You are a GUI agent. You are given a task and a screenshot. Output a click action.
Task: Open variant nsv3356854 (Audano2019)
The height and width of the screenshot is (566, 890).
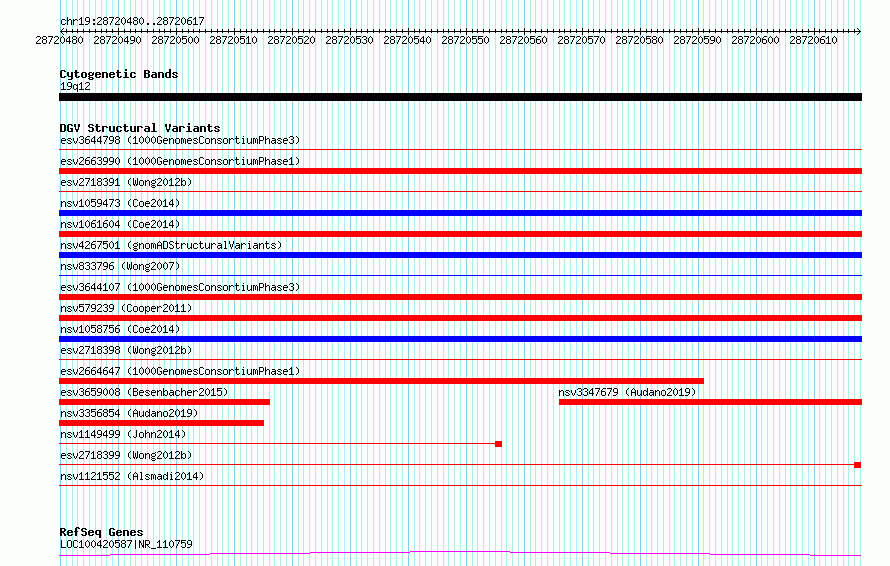point(129,413)
